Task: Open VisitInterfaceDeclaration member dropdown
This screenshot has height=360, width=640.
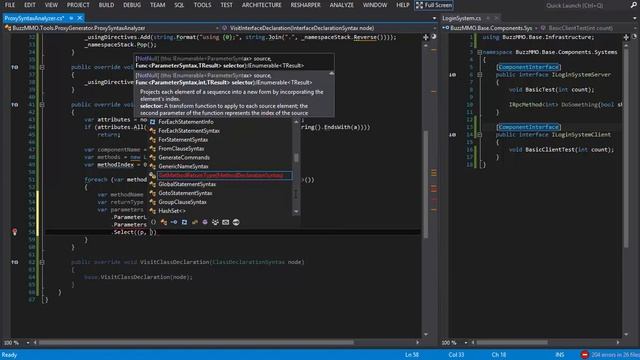Action: (x=329, y=28)
